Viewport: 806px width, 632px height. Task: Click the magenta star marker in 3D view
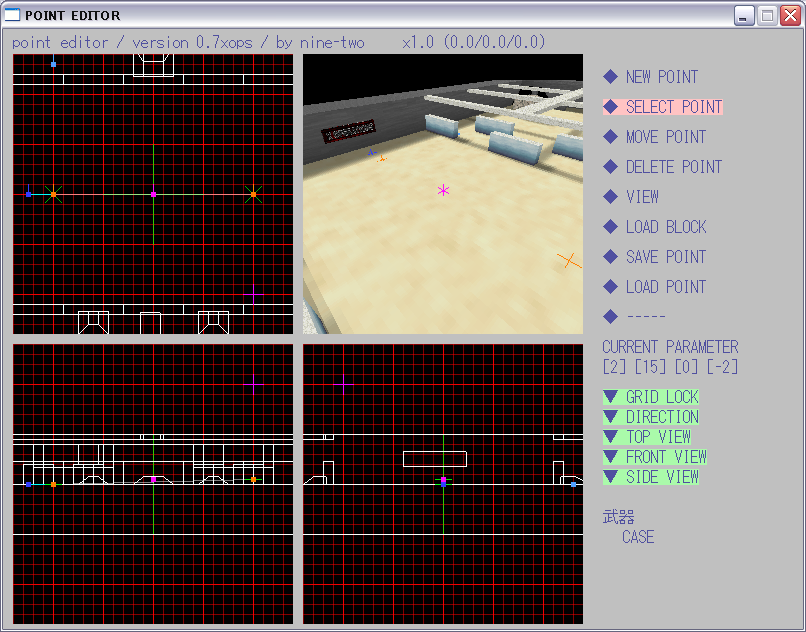pos(443,190)
